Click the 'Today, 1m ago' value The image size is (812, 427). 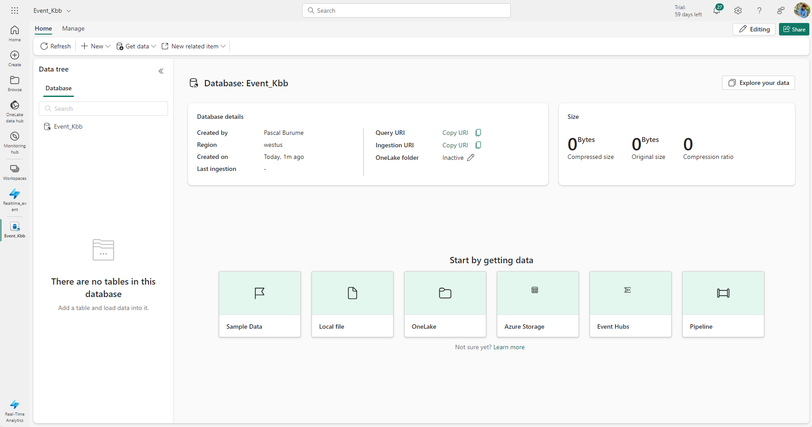pyautogui.click(x=284, y=157)
